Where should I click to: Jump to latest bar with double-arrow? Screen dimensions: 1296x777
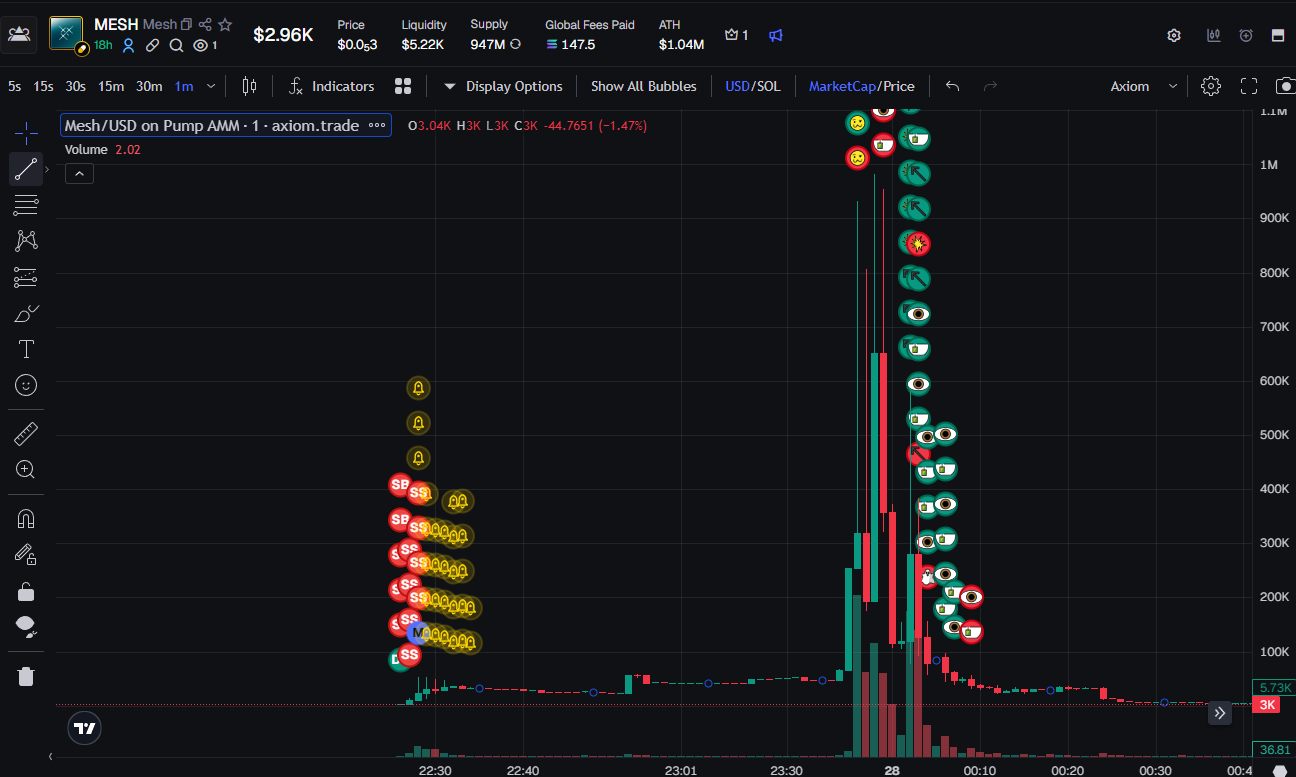pos(1220,713)
